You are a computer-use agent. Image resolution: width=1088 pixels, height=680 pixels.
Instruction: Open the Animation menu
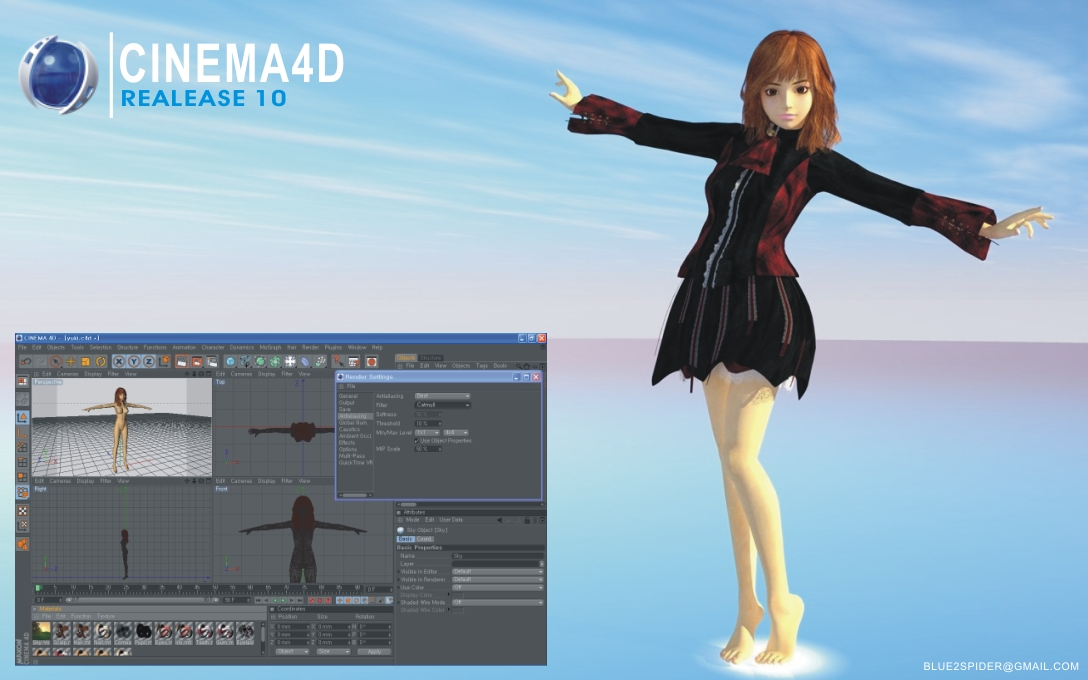pyautogui.click(x=184, y=348)
